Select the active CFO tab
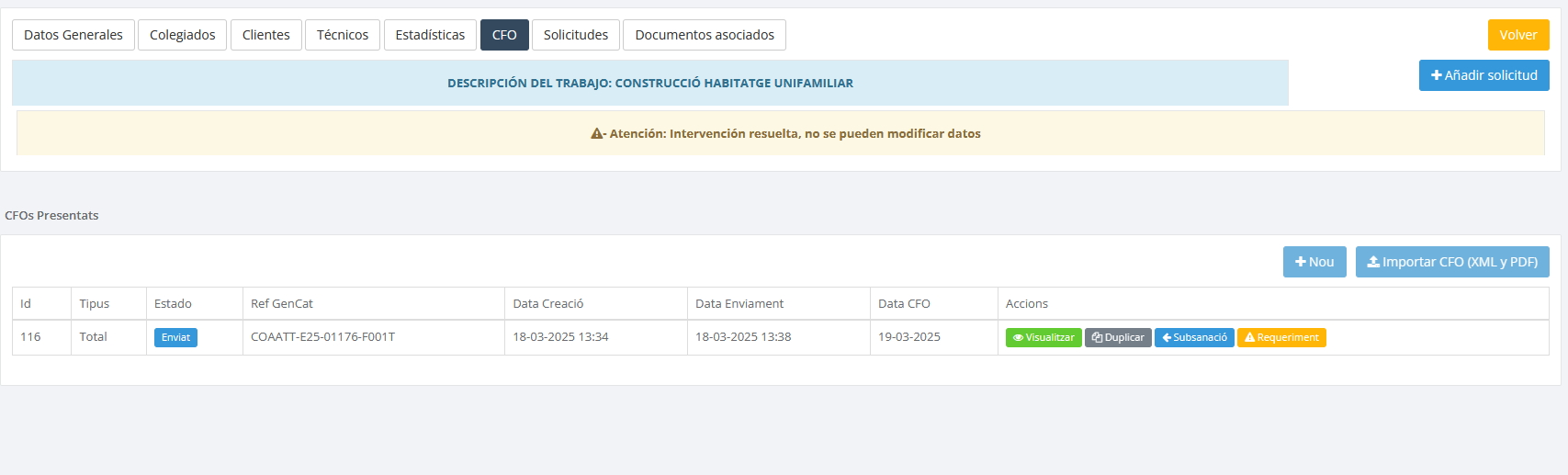 pos(504,35)
